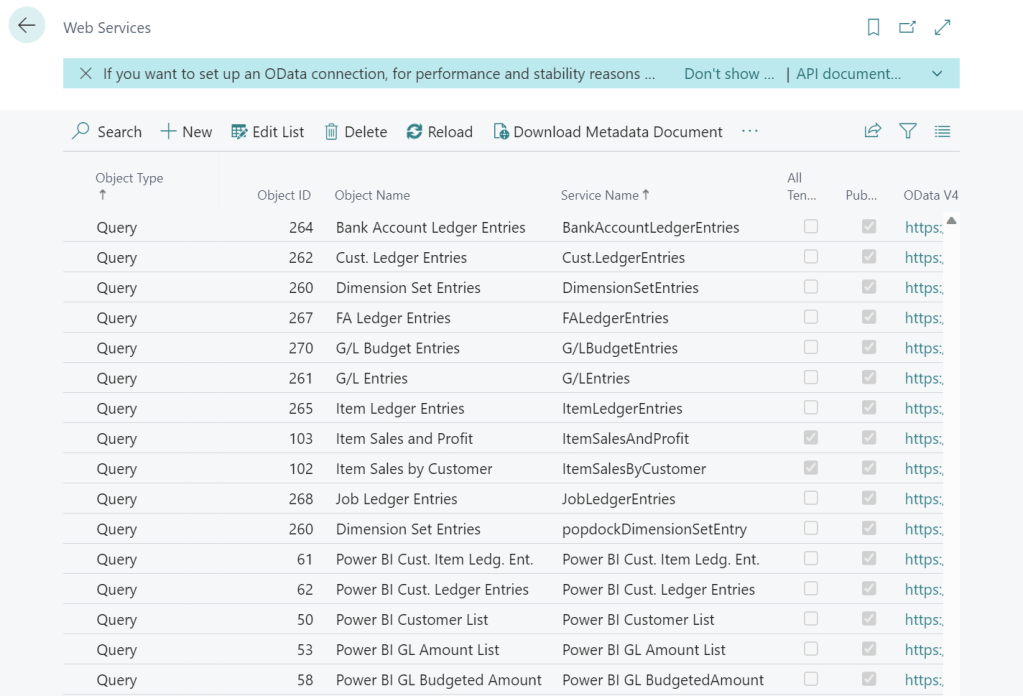Expand the page to full view

[942, 27]
